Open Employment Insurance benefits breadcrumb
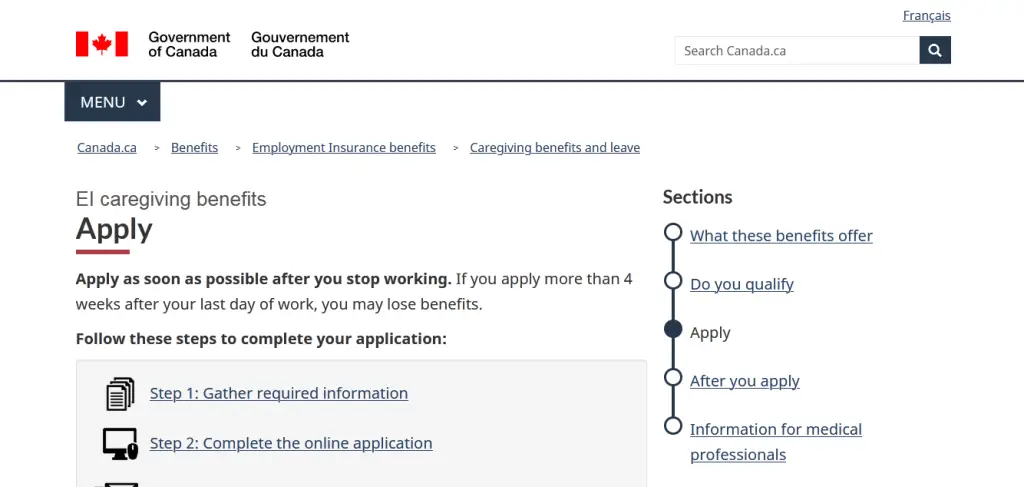This screenshot has width=1024, height=487. [344, 148]
